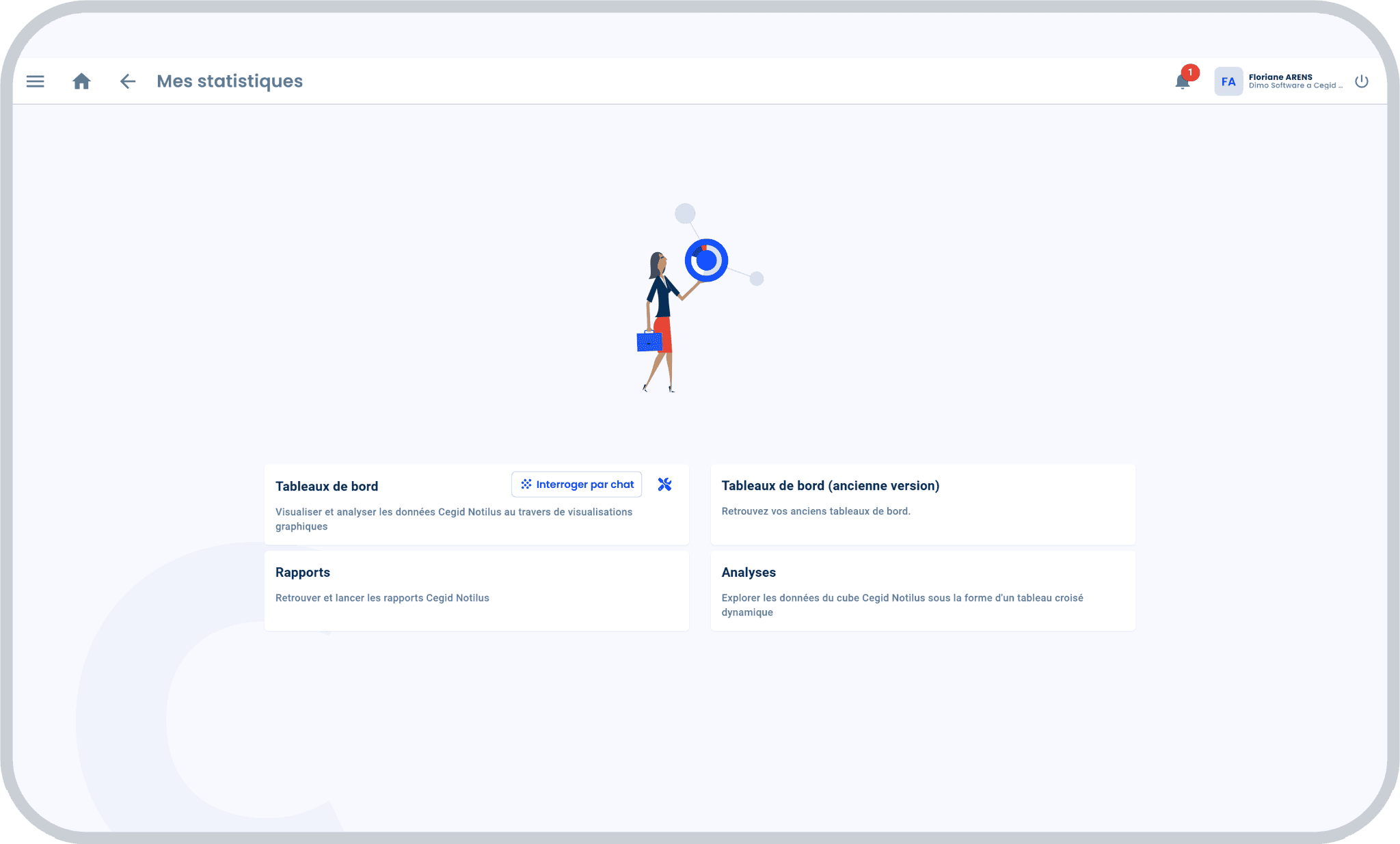Click the Floriane ARENS user name
Viewport: 1400px width, 844px height.
(1280, 77)
